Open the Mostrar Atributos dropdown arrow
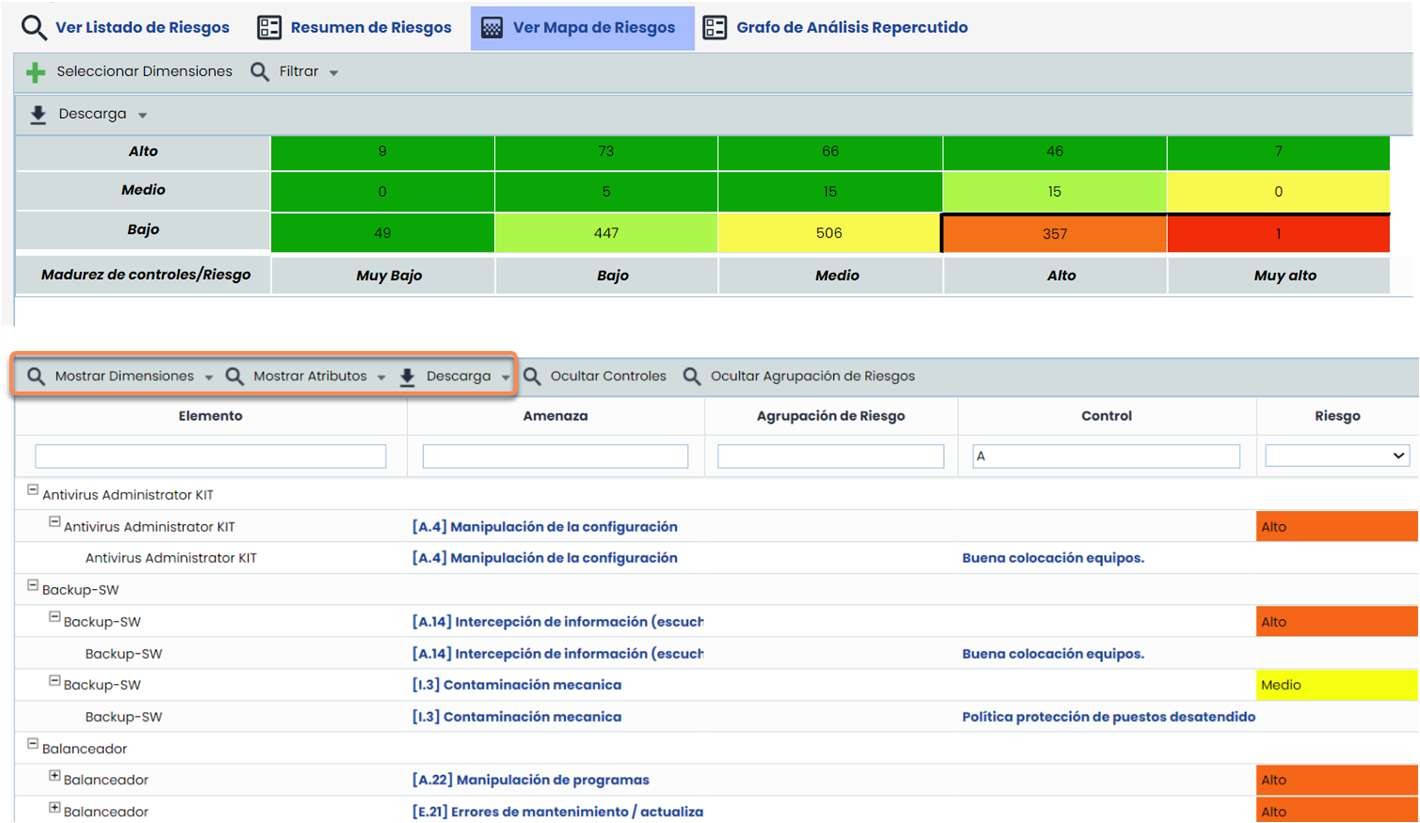Screen dimensions: 1420x823 click(x=381, y=378)
